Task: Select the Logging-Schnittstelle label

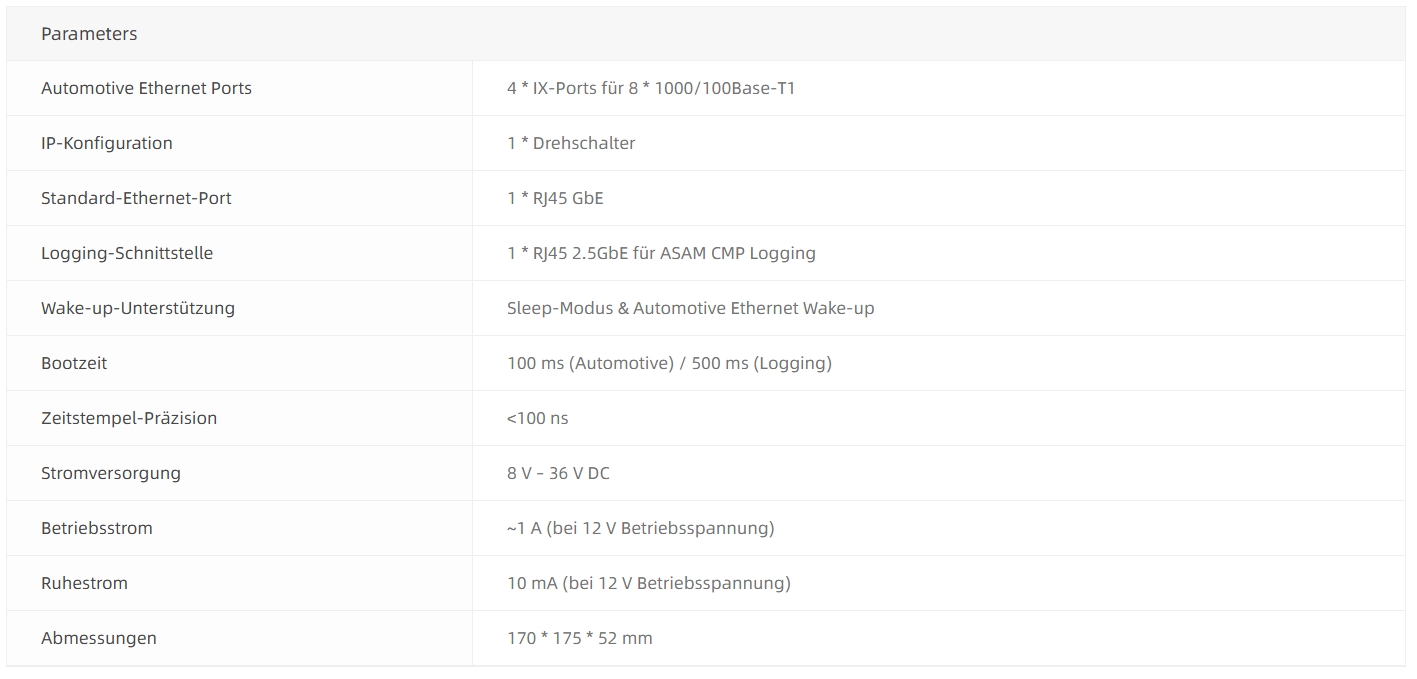Action: point(127,253)
